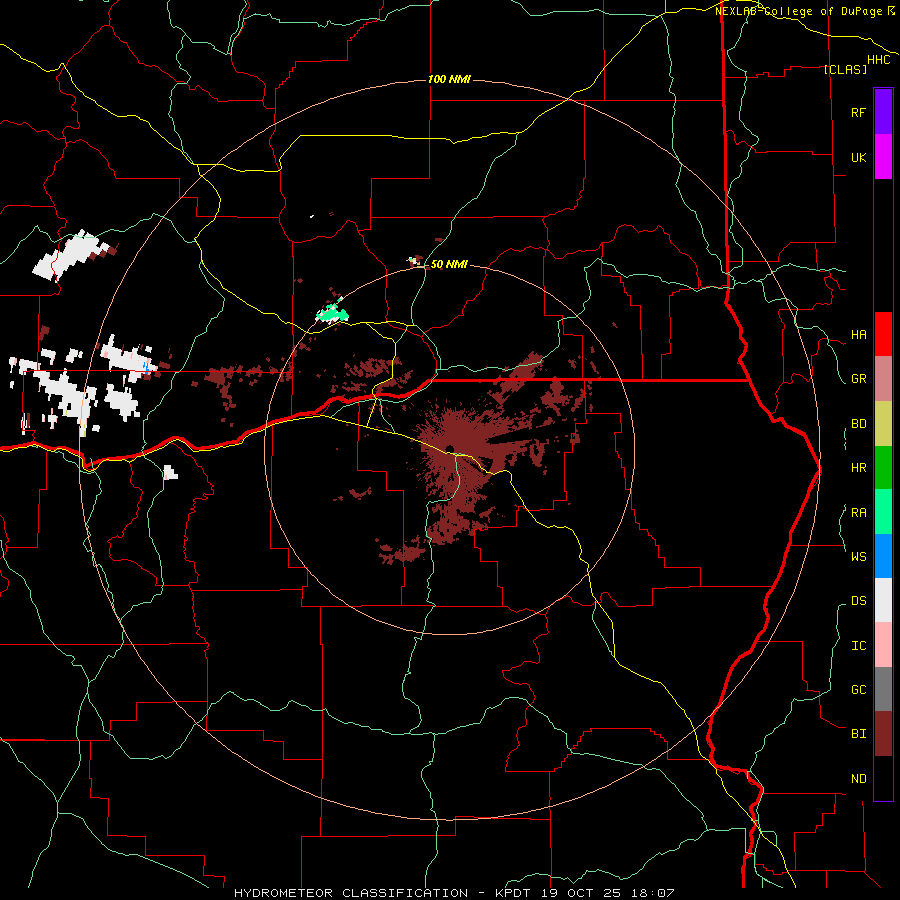
Task: Click the UK magenta legend swatch
Action: pos(883,157)
